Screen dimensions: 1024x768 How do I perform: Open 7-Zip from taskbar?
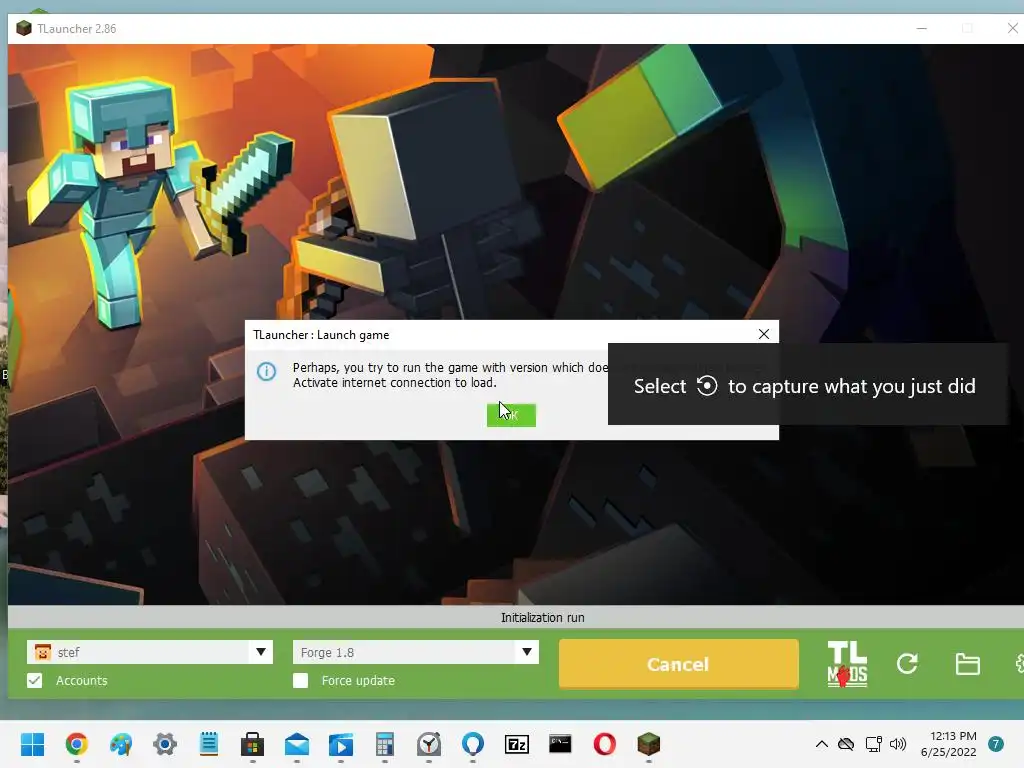(x=517, y=744)
